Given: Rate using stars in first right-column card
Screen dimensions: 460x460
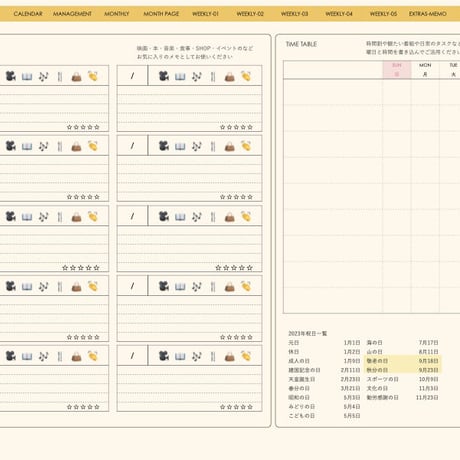Looking at the screenshot, I should [x=236, y=127].
